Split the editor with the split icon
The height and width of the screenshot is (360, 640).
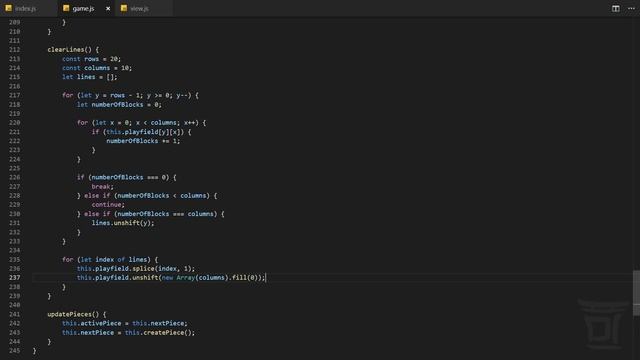pyautogui.click(x=616, y=8)
